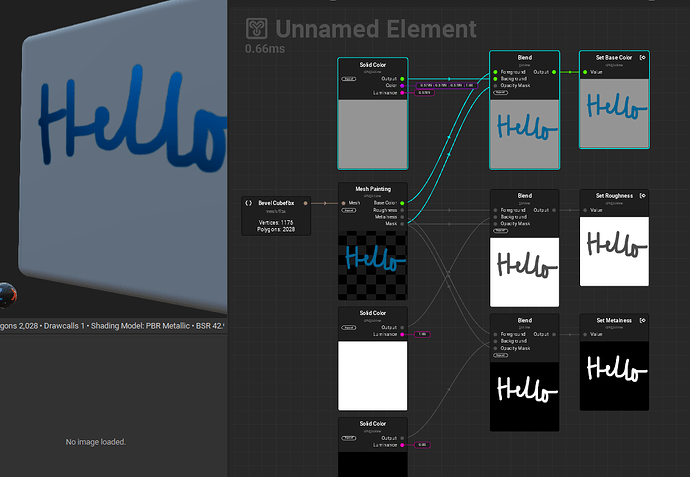Click the Color value field on top Solid Color node
Screen dimensions: 690x477
point(447,86)
